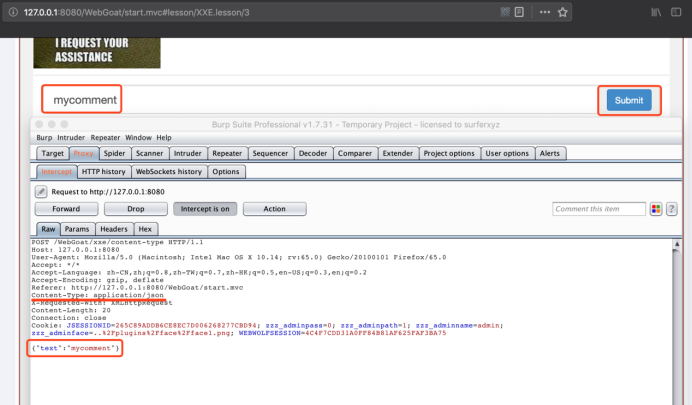The height and width of the screenshot is (405, 692).
Task: Click the Connection: close header line
Action: coord(68,318)
